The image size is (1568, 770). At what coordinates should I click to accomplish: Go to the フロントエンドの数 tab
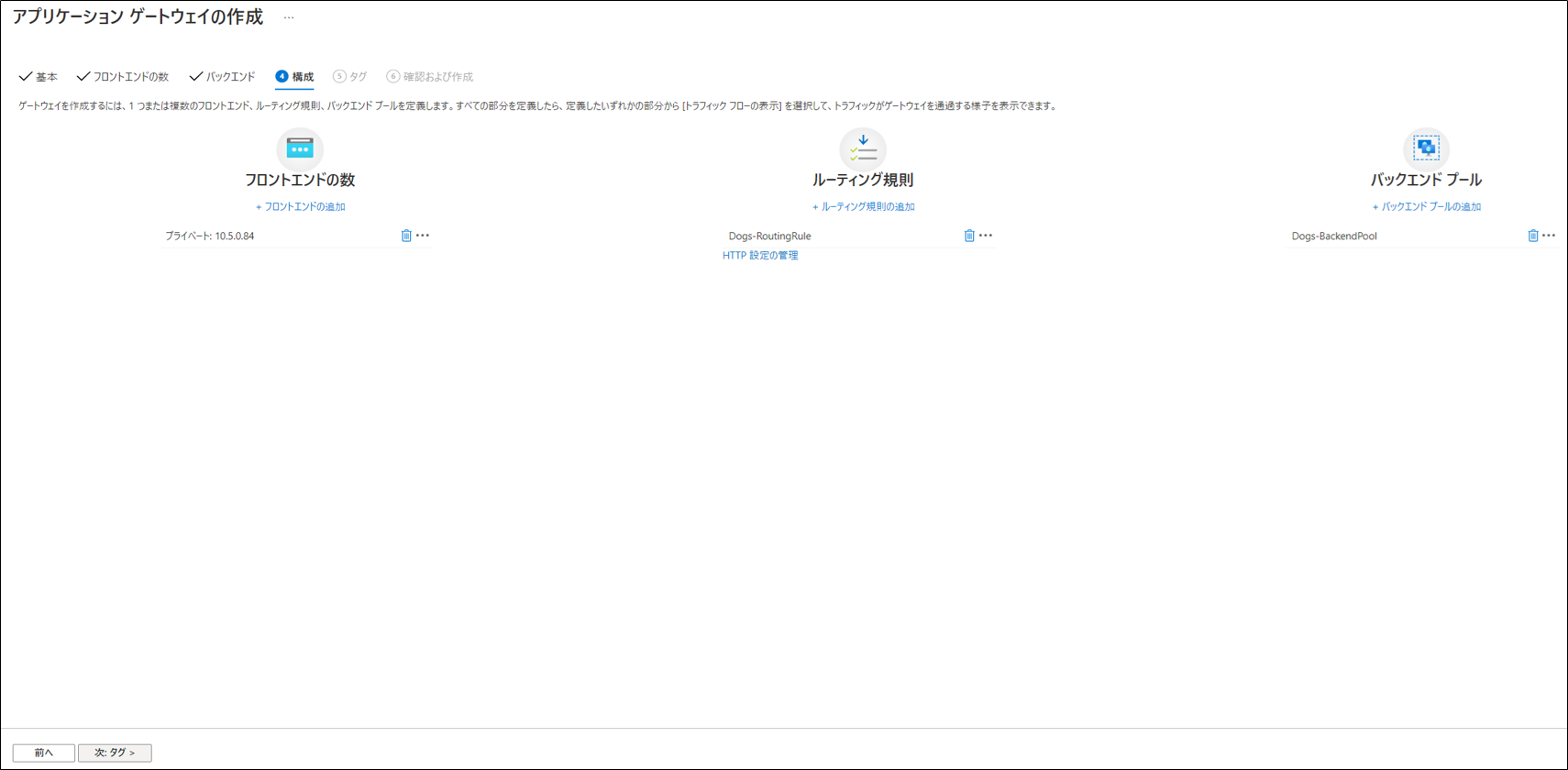[123, 77]
